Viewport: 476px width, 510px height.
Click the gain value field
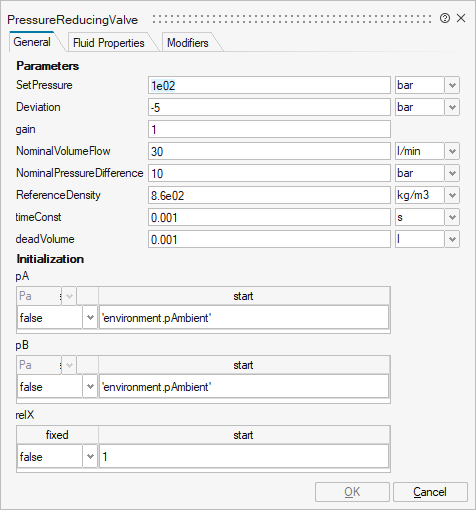[x=269, y=129]
